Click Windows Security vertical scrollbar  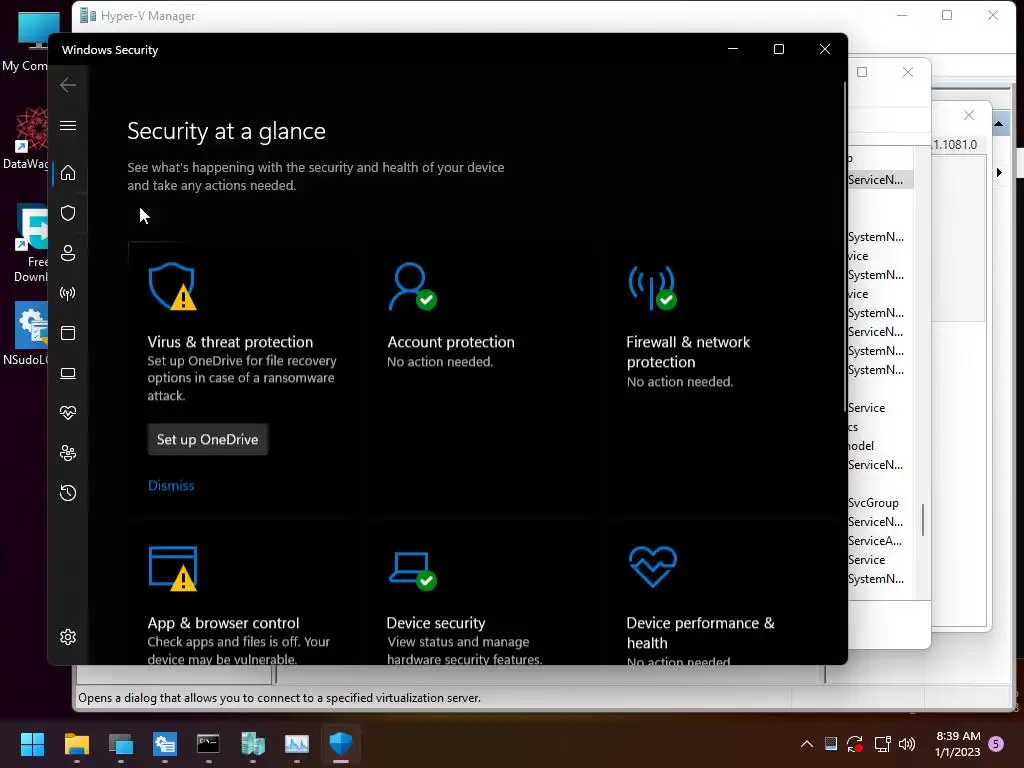tap(845, 248)
